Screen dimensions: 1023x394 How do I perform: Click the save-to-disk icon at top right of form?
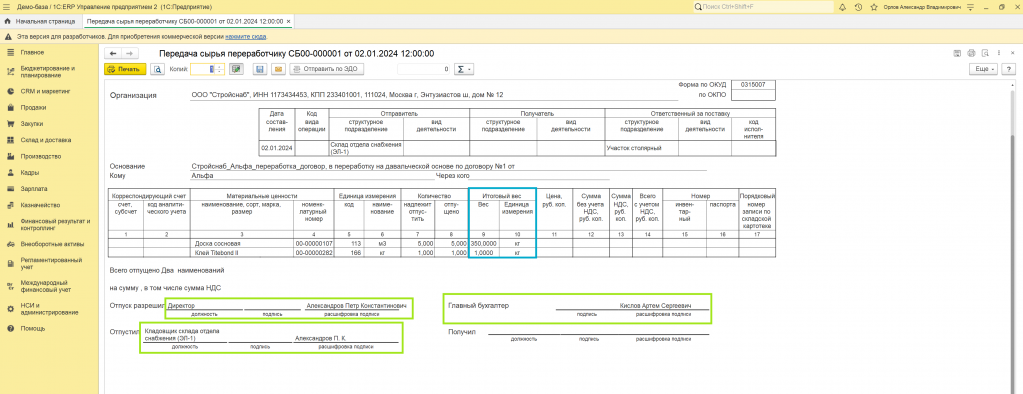pos(958,53)
